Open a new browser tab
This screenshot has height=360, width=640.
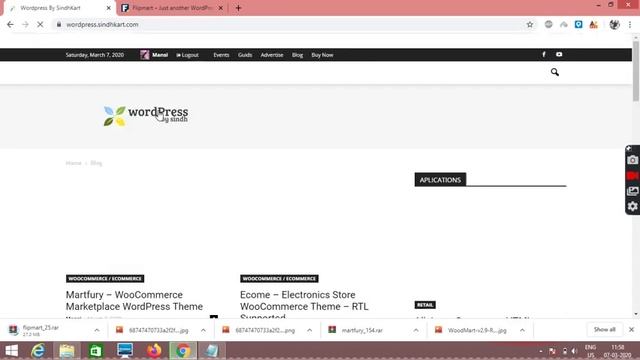point(238,8)
